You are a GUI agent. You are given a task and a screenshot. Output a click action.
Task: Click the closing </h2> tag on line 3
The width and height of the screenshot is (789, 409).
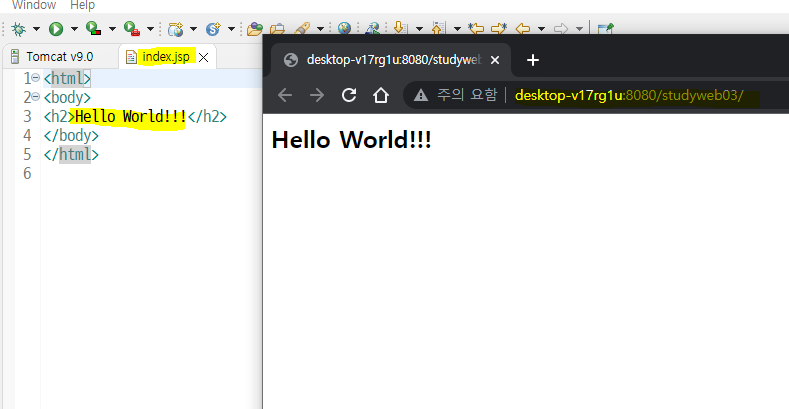207,117
